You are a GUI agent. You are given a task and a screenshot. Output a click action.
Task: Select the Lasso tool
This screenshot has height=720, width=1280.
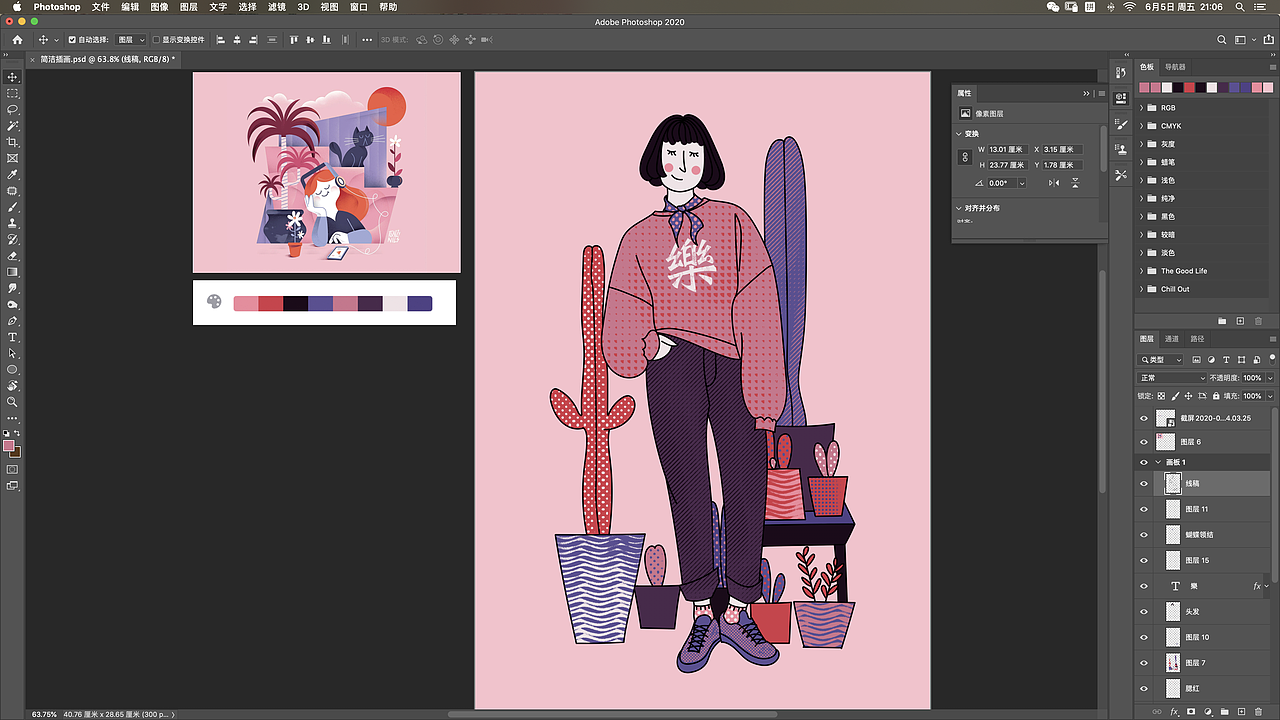[13, 109]
